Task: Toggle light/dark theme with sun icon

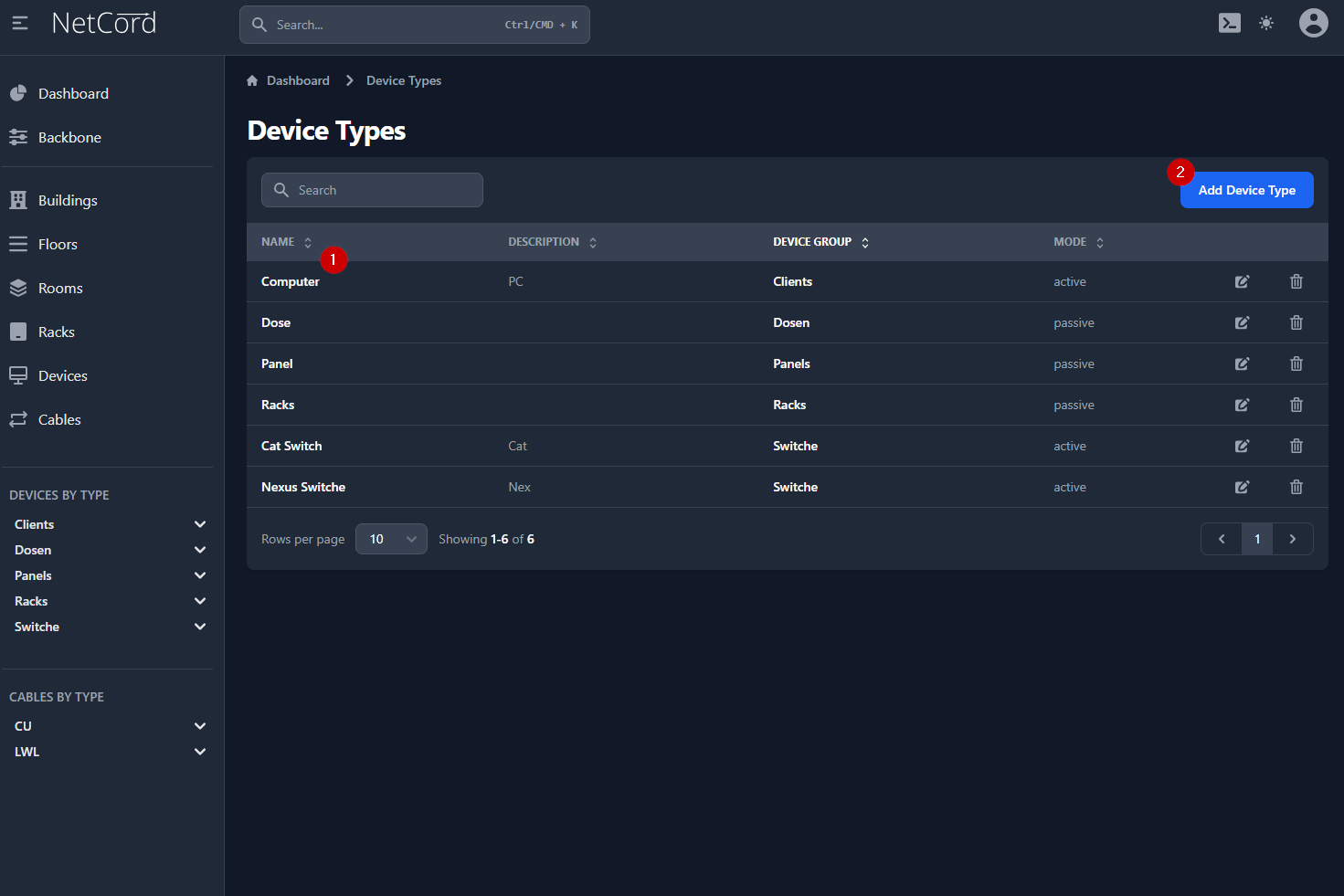Action: point(1266,23)
